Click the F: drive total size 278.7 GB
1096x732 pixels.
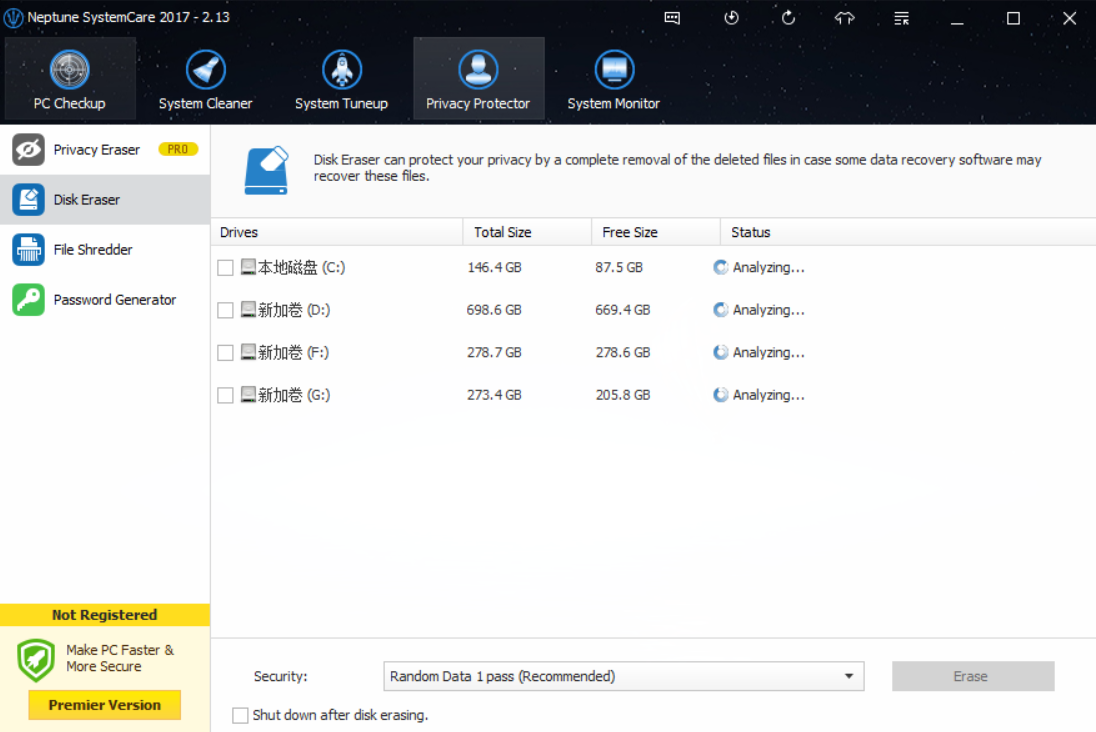coord(494,353)
